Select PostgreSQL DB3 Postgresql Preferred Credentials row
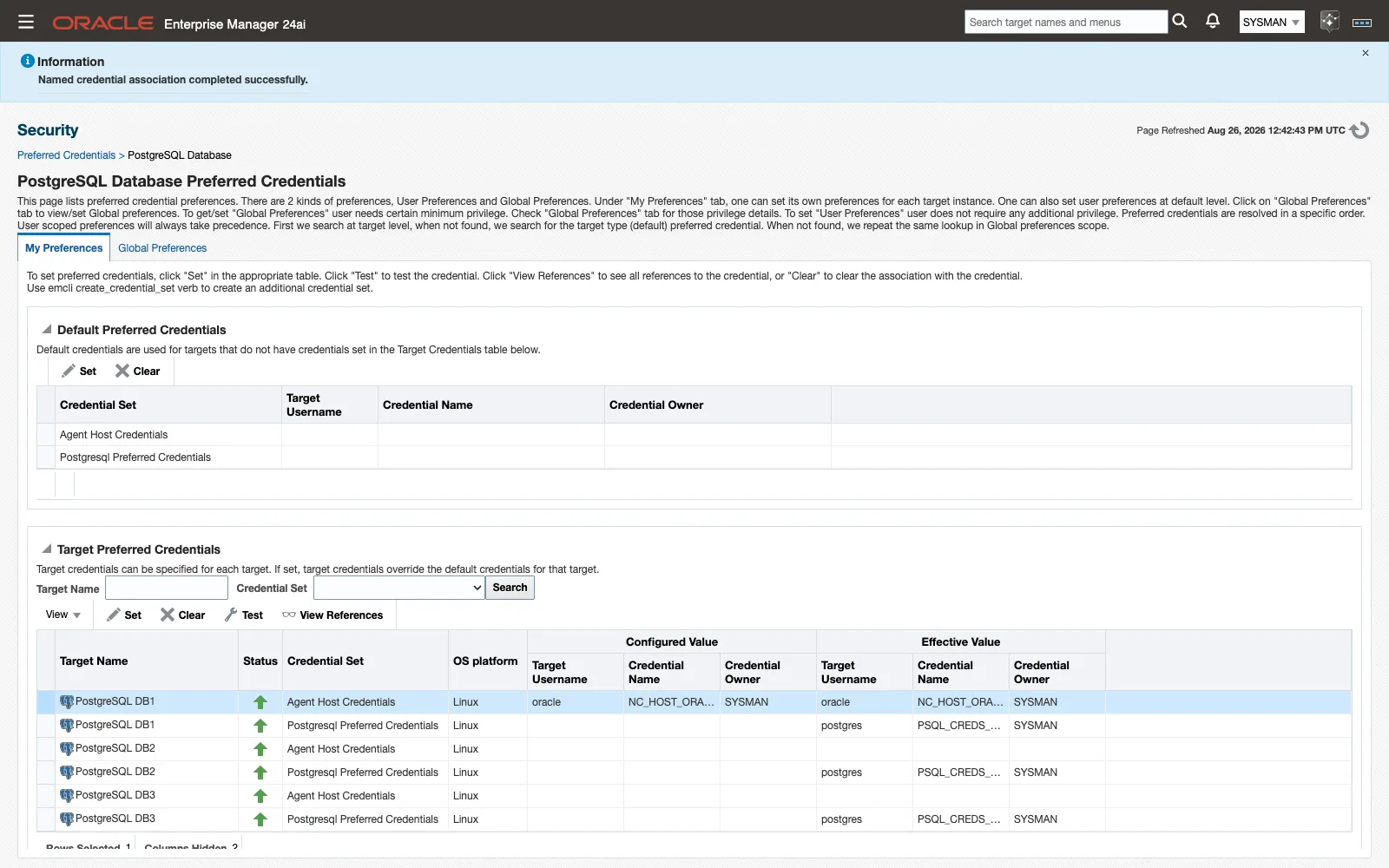Image resolution: width=1389 pixels, height=868 pixels. (x=694, y=819)
